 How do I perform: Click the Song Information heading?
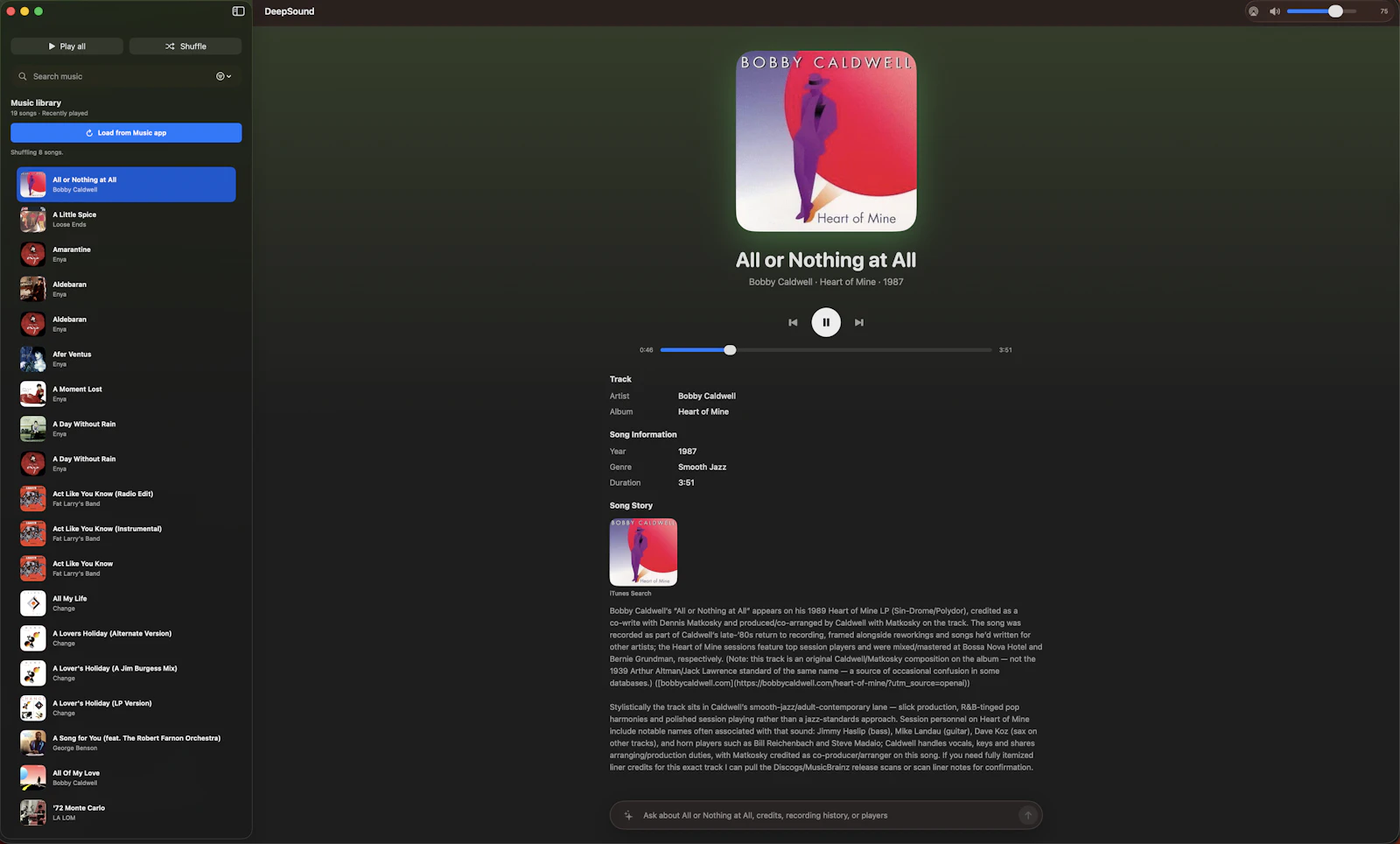point(643,434)
